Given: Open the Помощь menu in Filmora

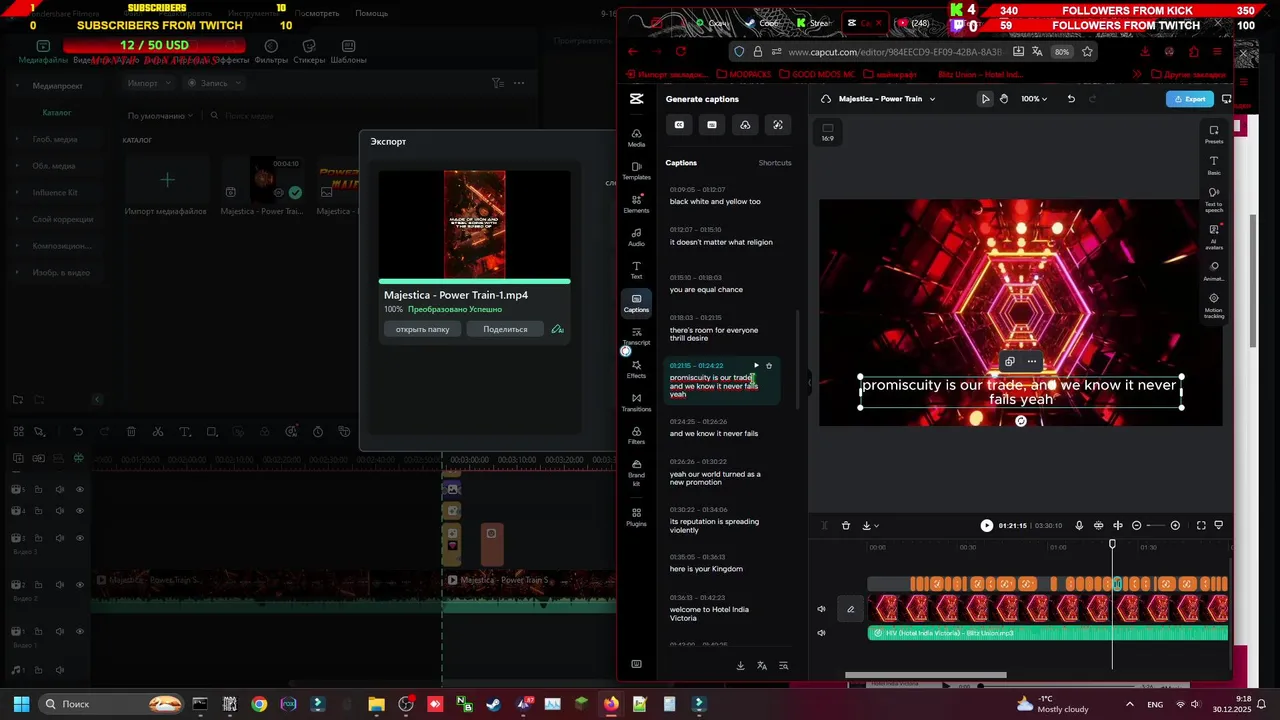Looking at the screenshot, I should [x=371, y=13].
